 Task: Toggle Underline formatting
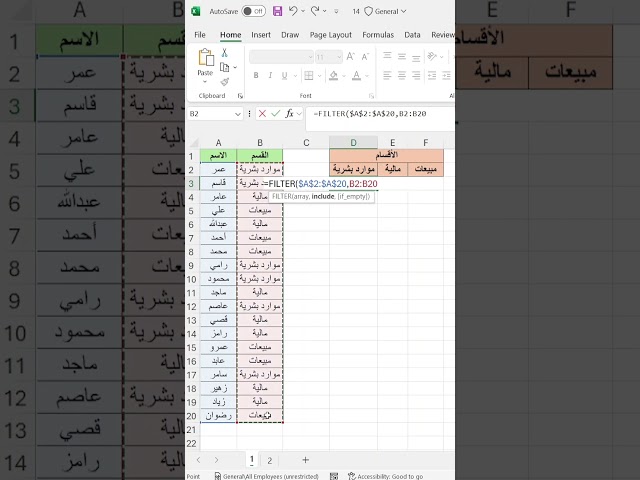(x=284, y=76)
